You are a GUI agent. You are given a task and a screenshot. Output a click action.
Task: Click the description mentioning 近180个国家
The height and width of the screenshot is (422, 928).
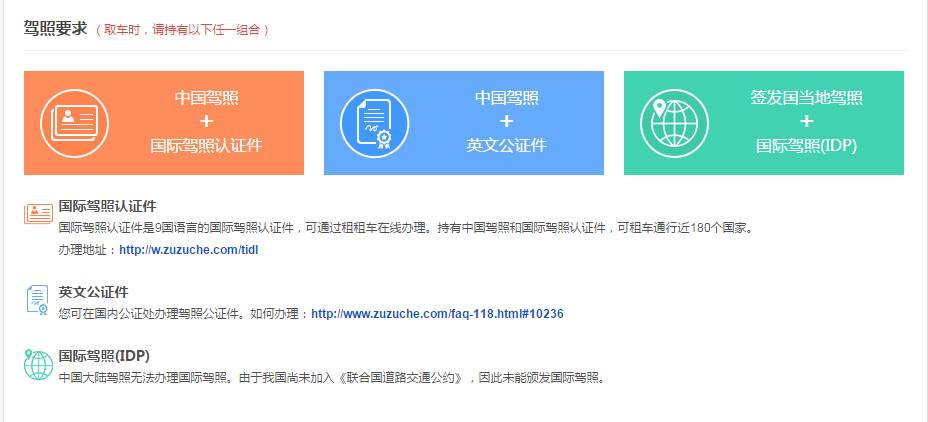tap(407, 228)
